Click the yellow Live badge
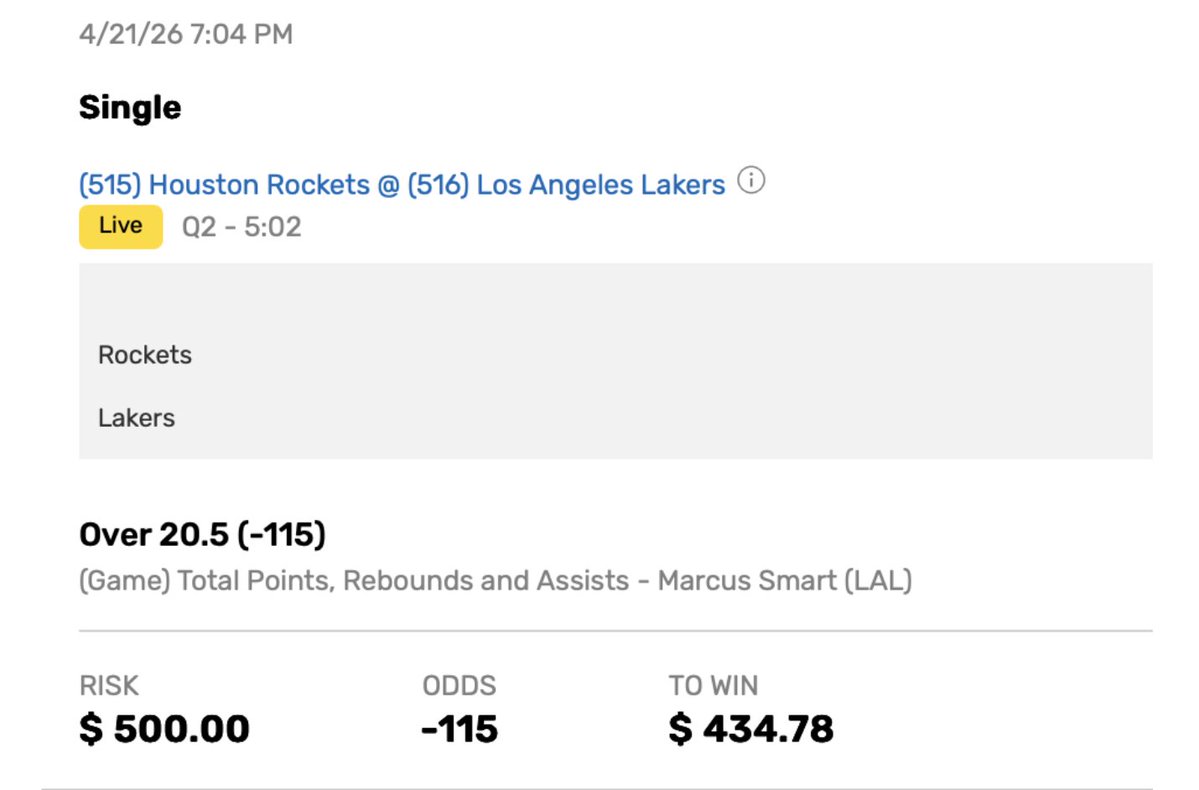 (x=121, y=226)
